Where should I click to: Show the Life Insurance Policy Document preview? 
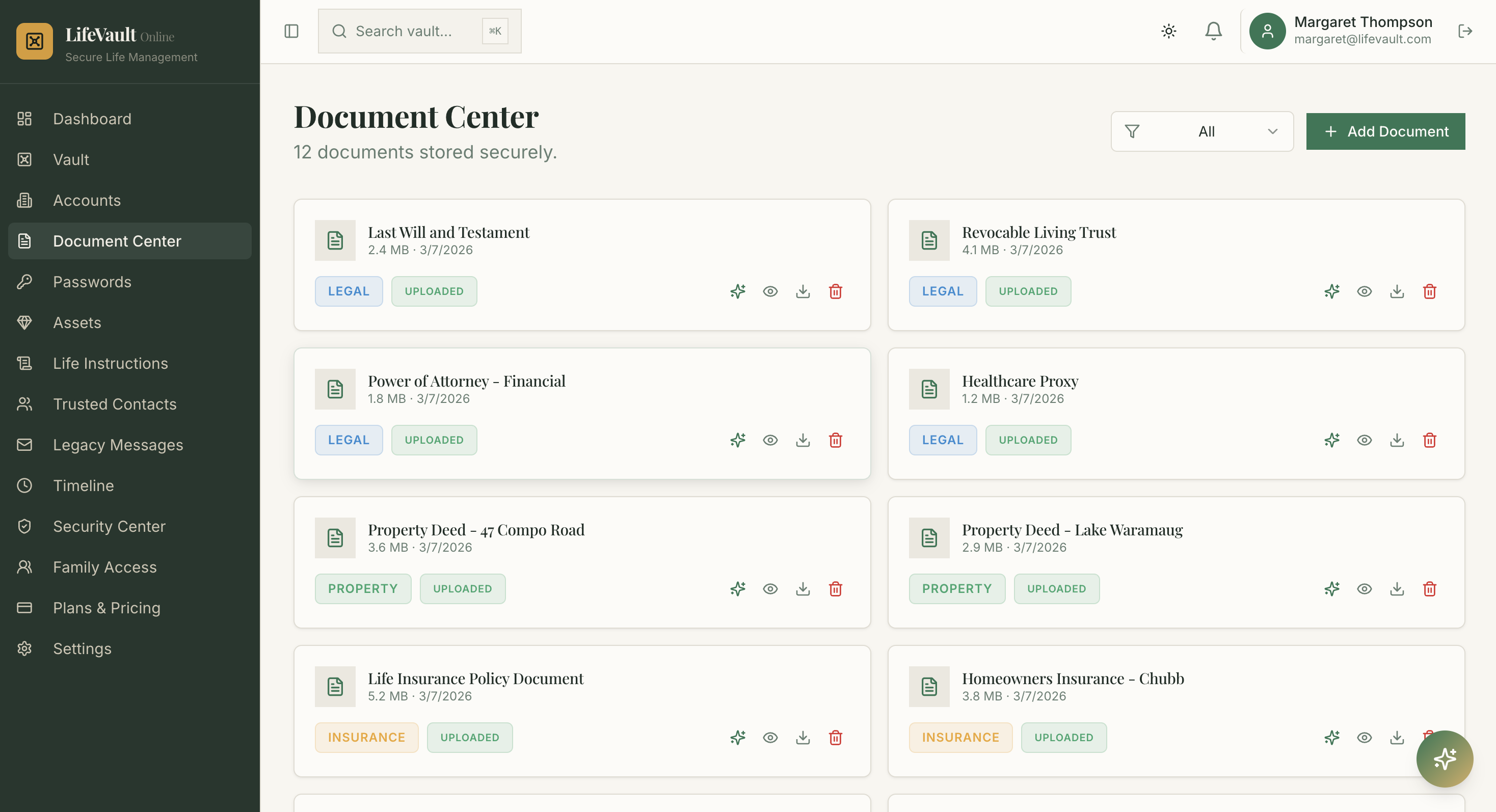(770, 737)
